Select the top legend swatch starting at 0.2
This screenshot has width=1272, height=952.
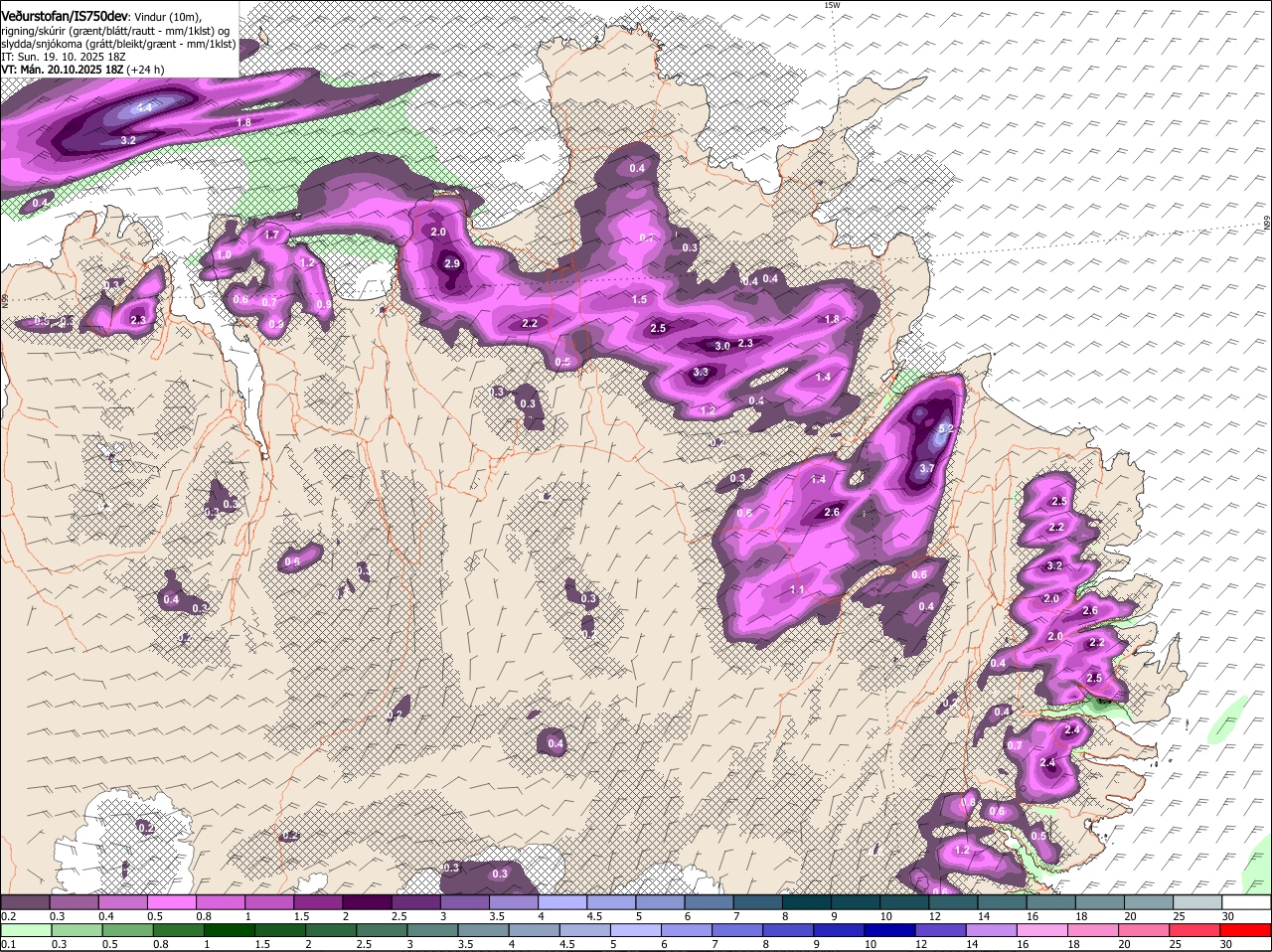pyautogui.click(x=25, y=901)
